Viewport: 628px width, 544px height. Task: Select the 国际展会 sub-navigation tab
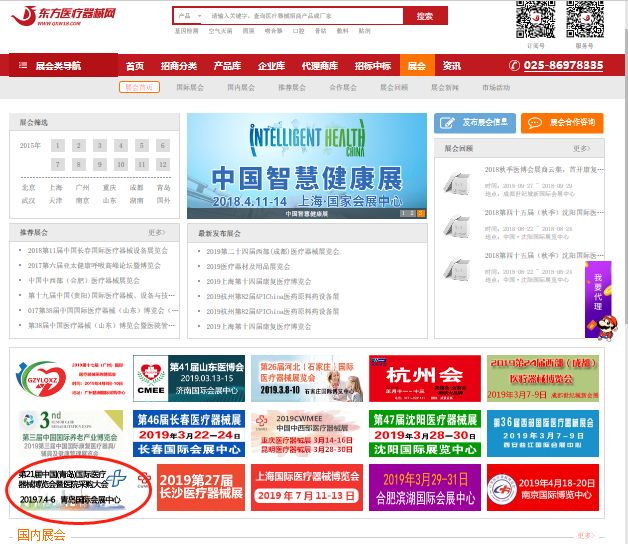tap(190, 87)
